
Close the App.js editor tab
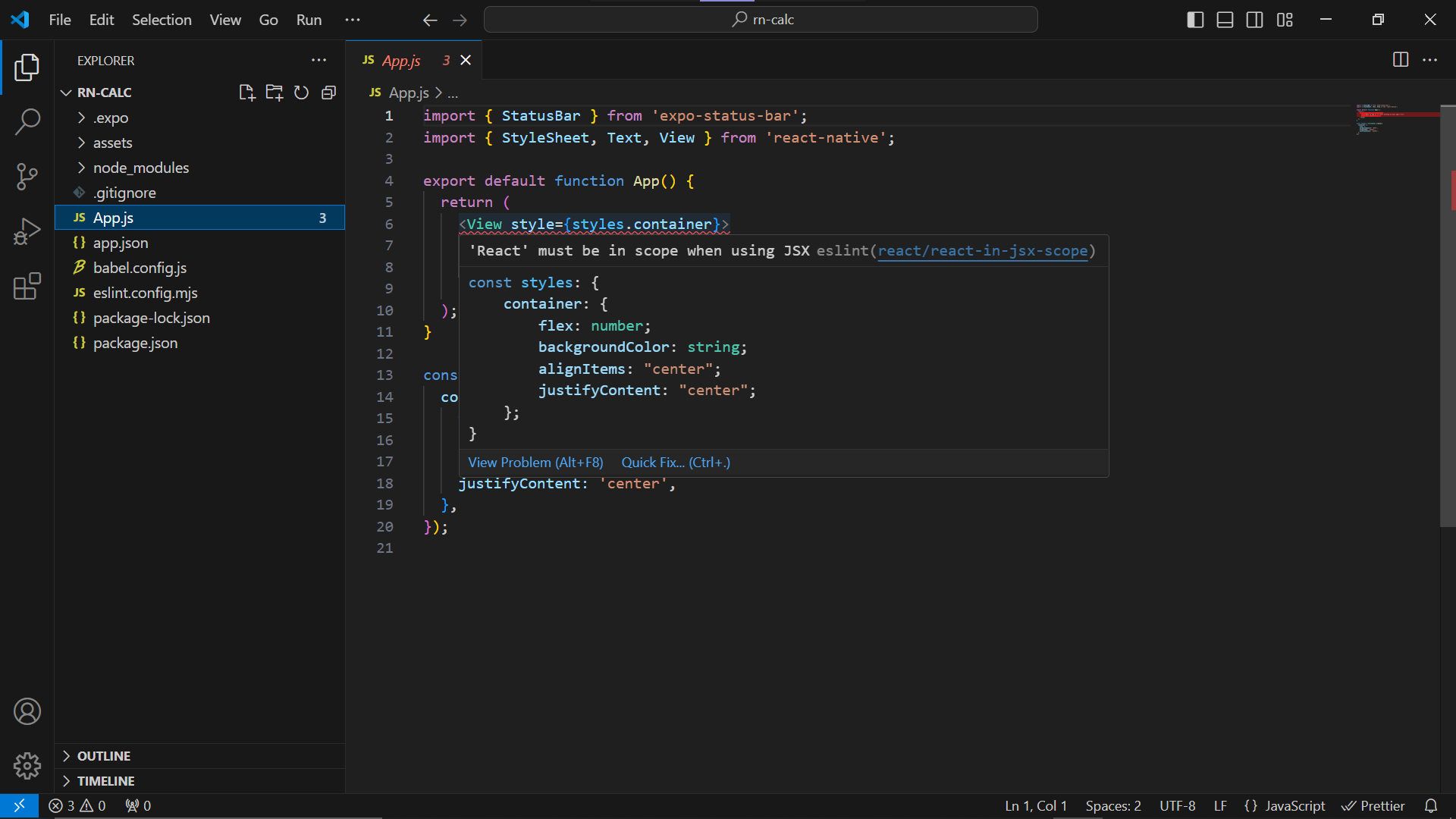point(466,60)
